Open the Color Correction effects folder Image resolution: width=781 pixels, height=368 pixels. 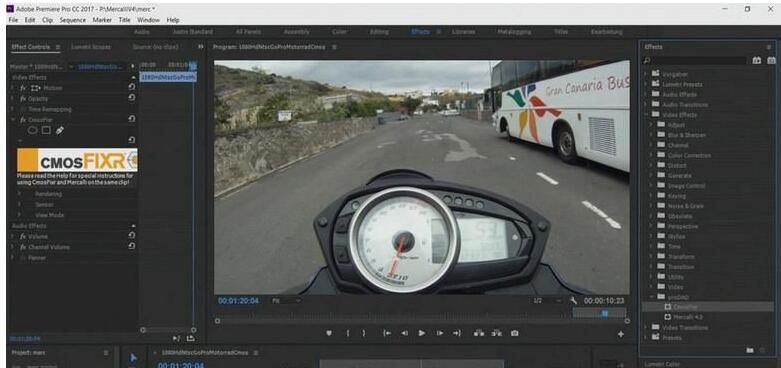[689, 155]
